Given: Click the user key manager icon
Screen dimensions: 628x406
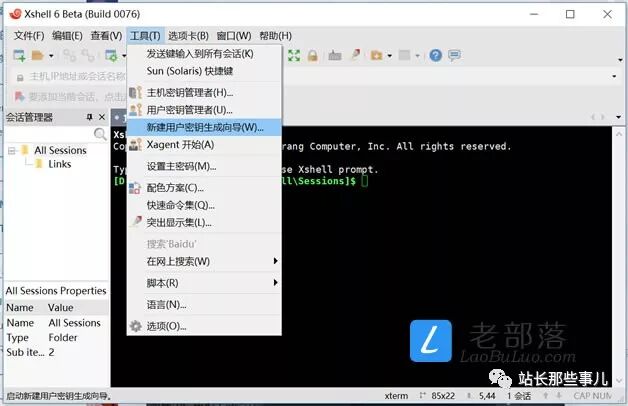Looking at the screenshot, I should (135, 110).
